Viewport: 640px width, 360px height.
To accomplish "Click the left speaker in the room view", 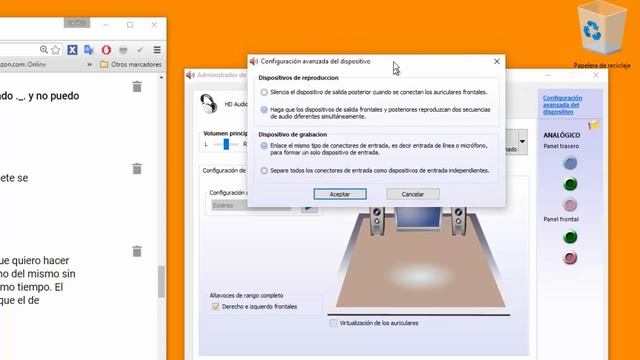I will coord(377,221).
